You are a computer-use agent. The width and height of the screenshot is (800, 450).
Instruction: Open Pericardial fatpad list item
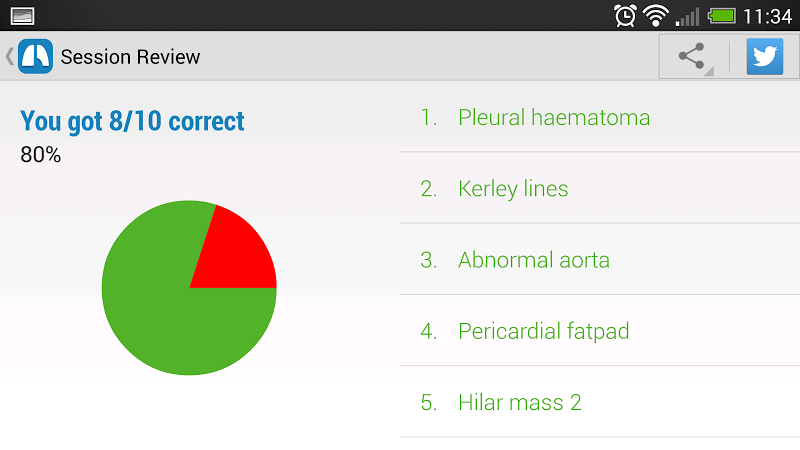(x=544, y=331)
